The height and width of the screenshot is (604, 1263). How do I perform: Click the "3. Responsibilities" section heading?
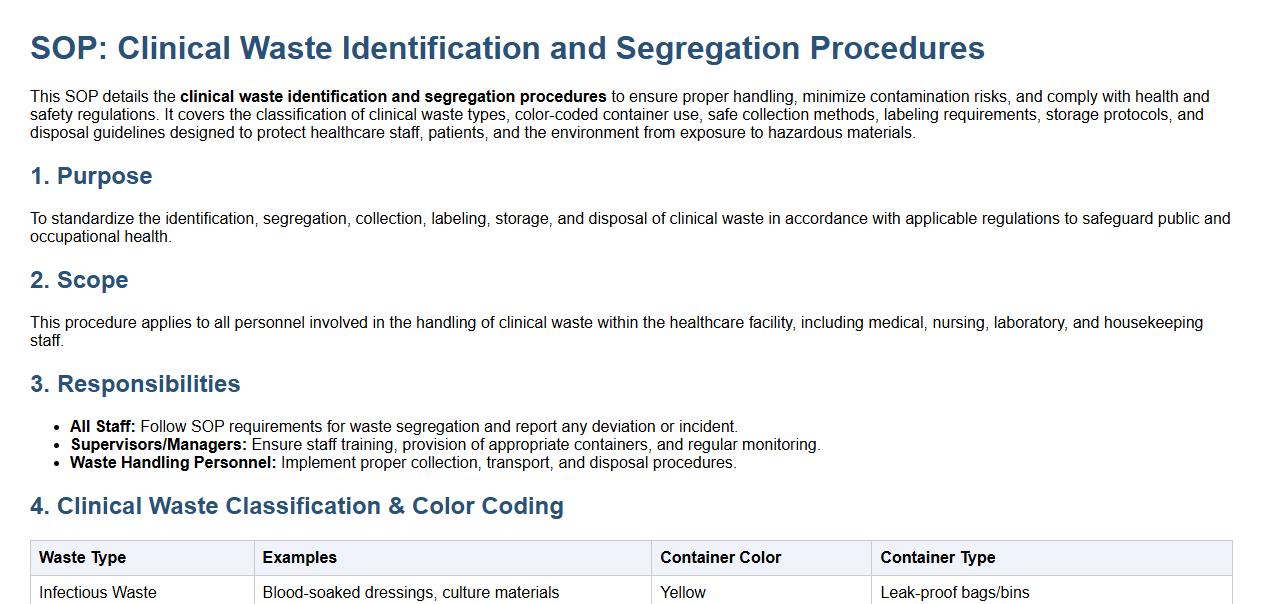point(135,384)
